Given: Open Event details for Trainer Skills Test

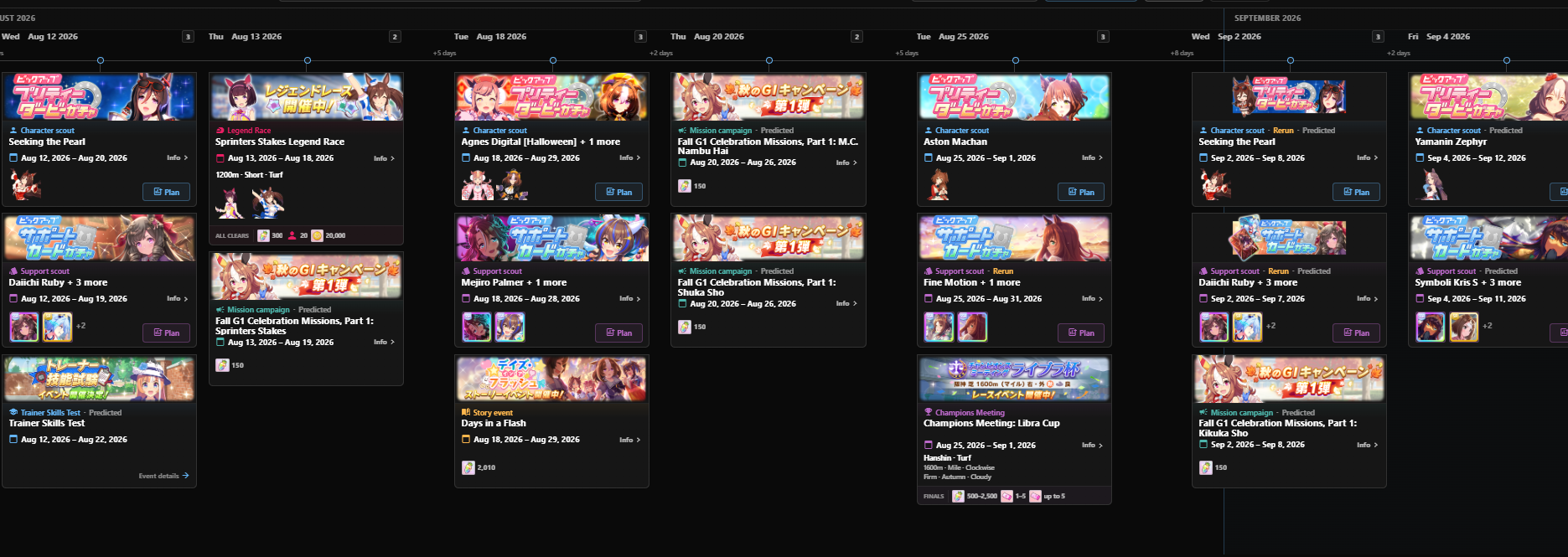Looking at the screenshot, I should pos(163,476).
